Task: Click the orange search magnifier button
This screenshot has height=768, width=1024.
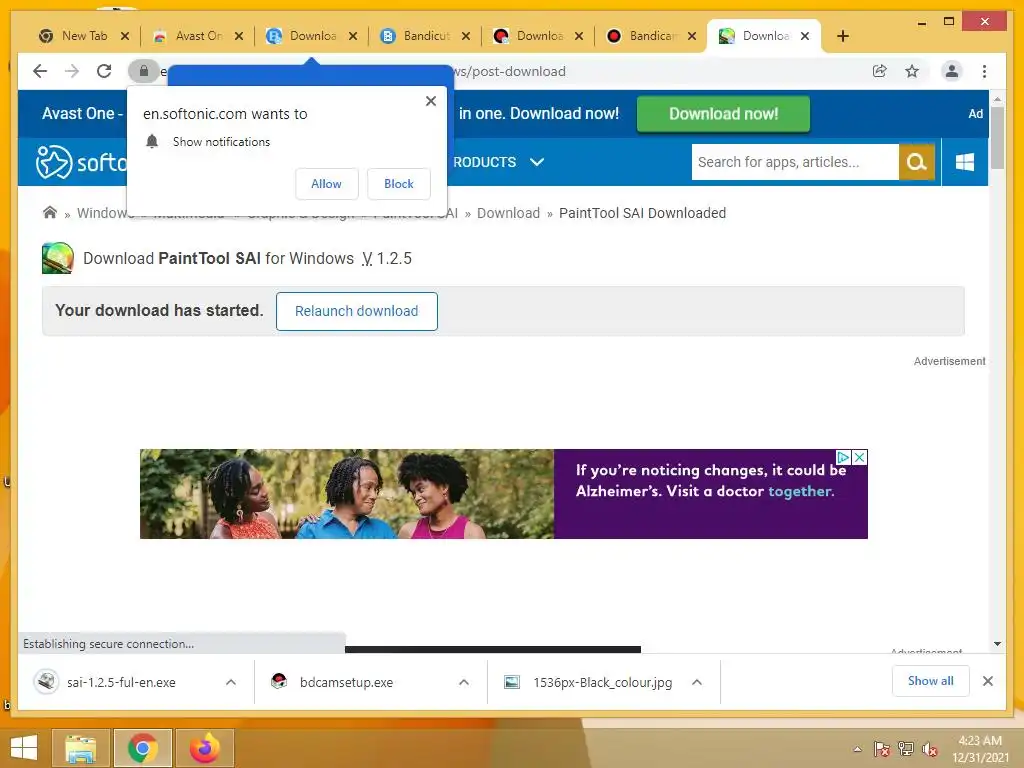Action: pyautogui.click(x=917, y=162)
